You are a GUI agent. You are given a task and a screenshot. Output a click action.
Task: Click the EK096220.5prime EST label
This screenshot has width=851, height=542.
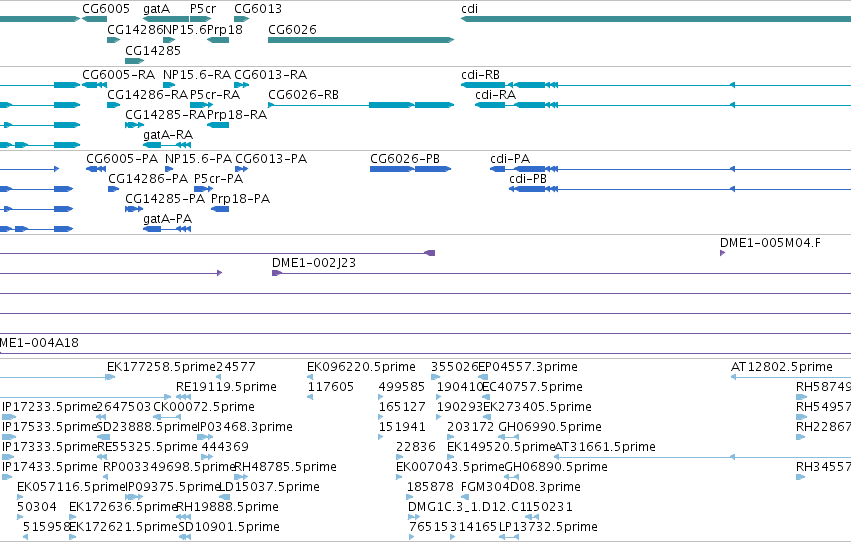pos(361,367)
